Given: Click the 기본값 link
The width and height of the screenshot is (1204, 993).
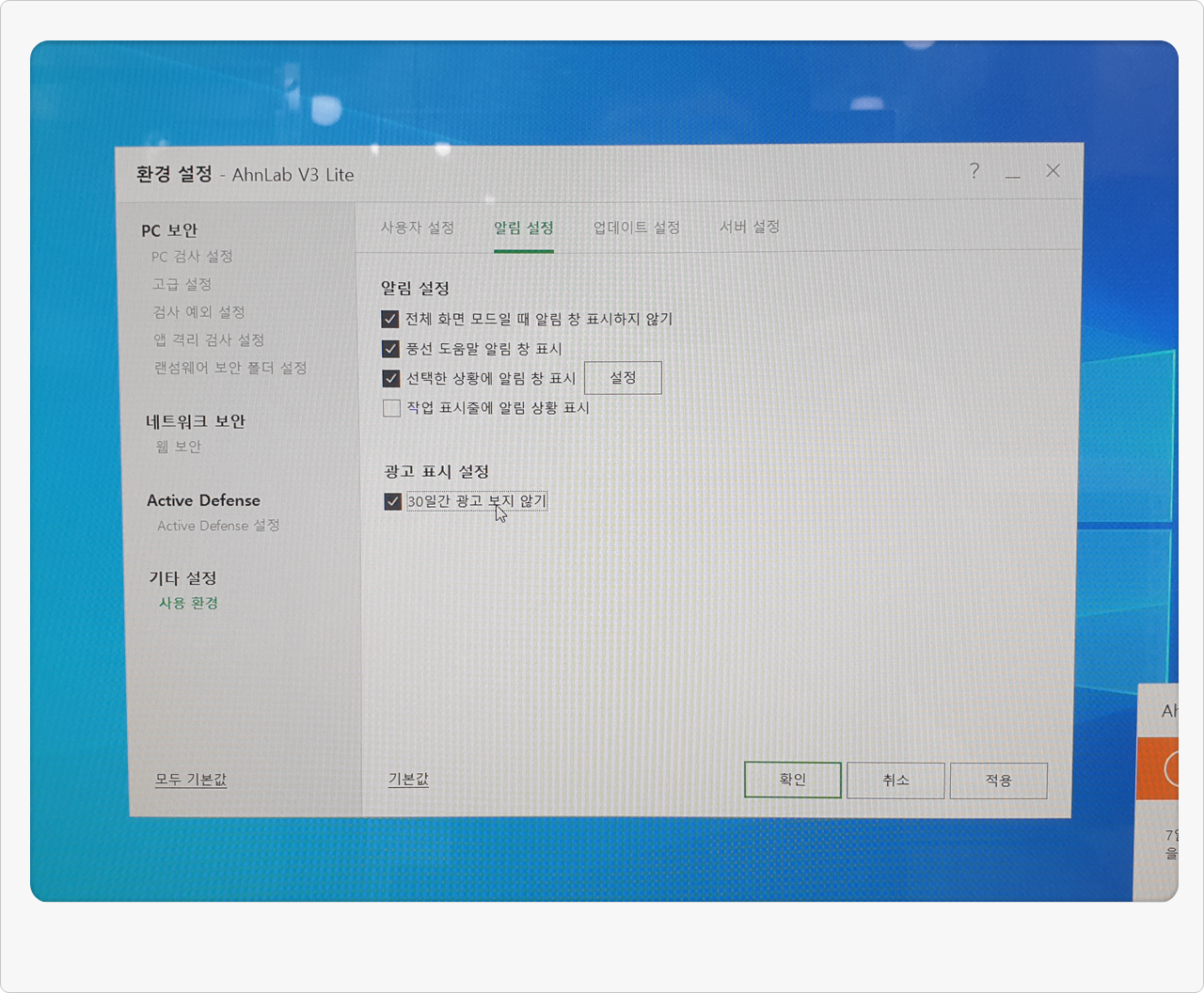Looking at the screenshot, I should click(408, 780).
